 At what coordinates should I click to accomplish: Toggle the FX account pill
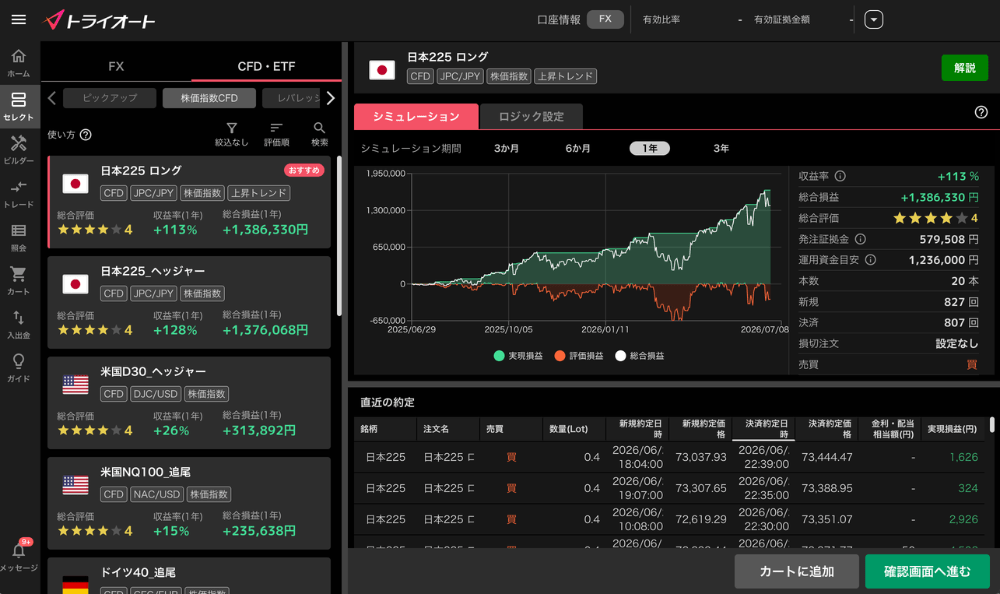(x=605, y=19)
